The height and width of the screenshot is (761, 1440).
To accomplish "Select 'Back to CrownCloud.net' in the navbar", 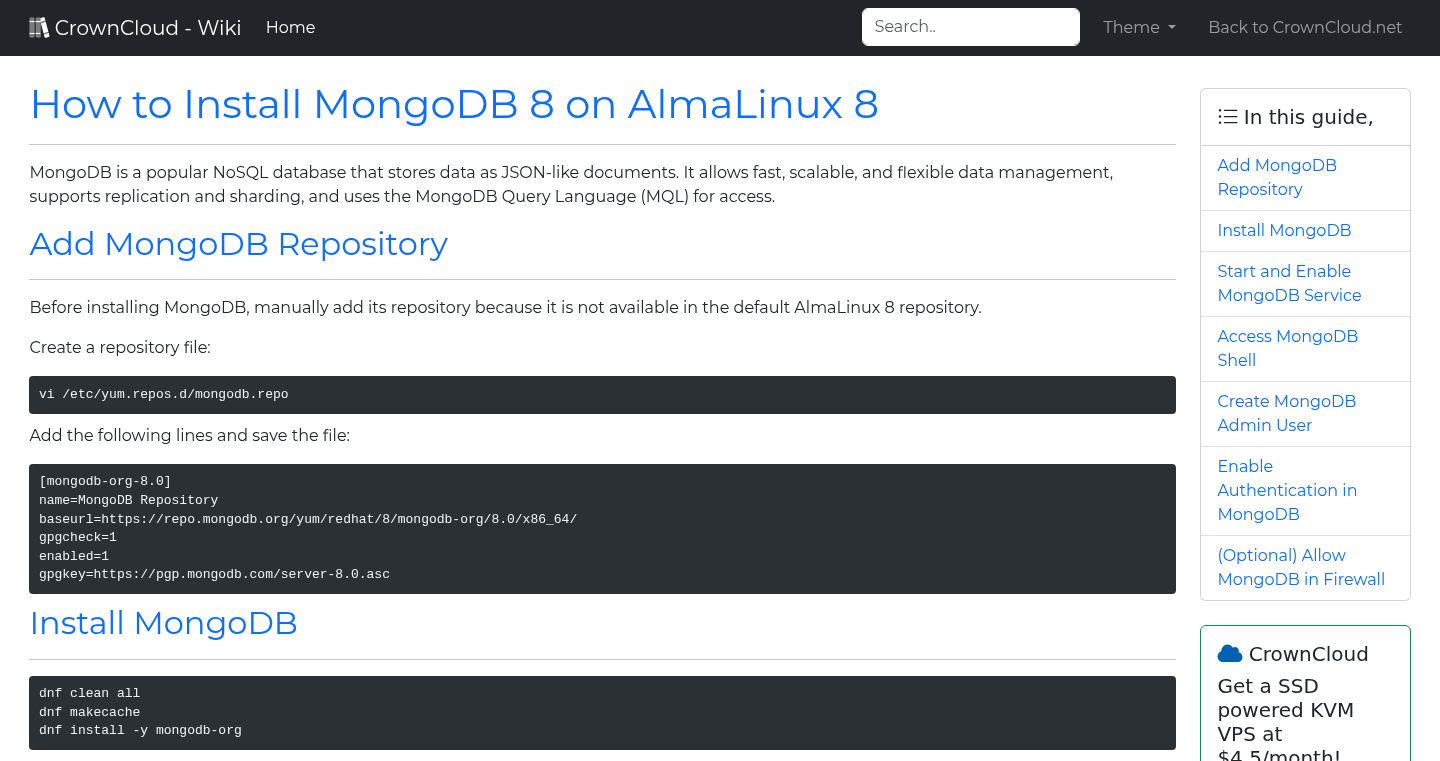I will tap(1305, 27).
